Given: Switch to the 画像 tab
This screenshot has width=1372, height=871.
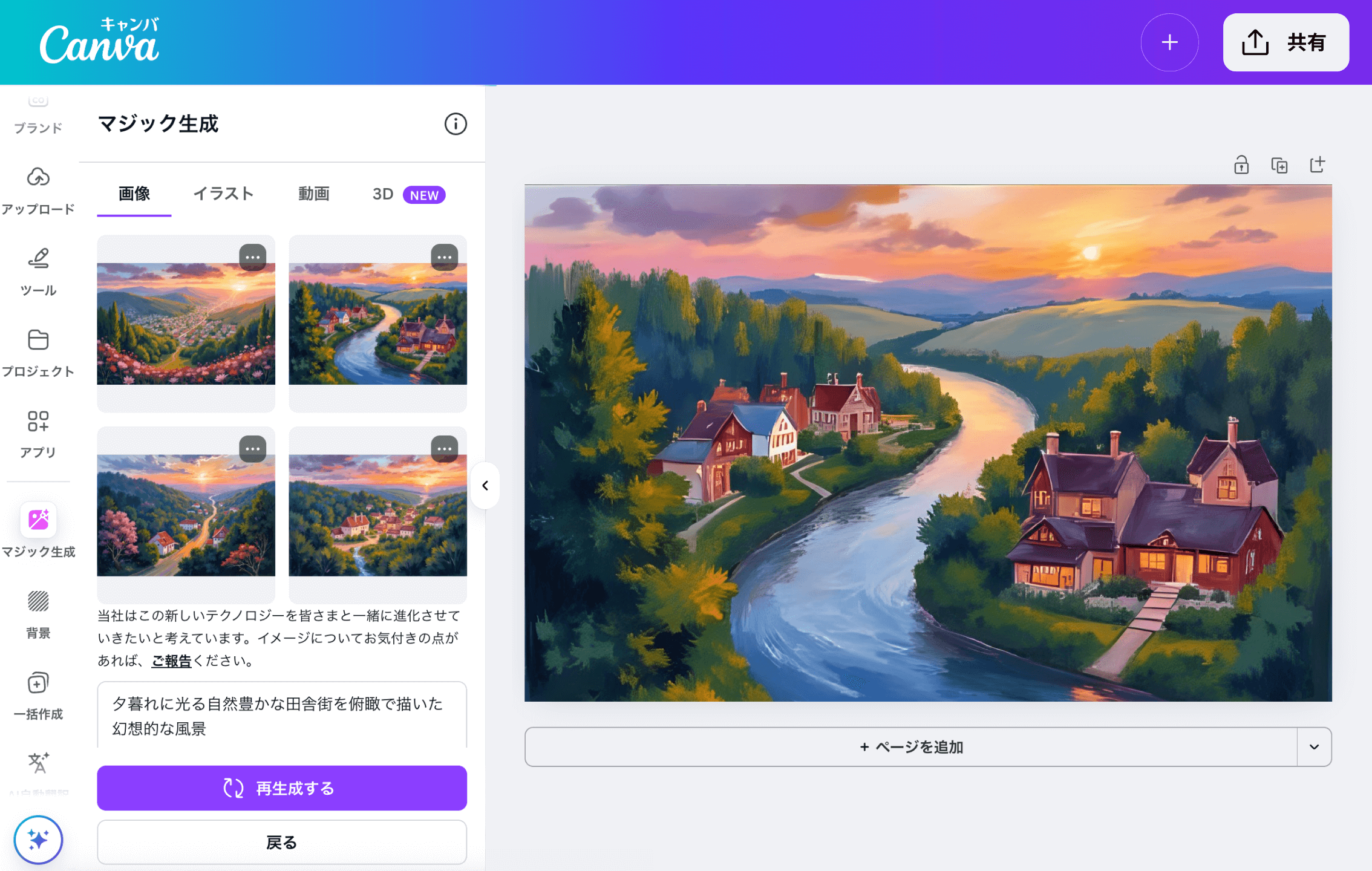Looking at the screenshot, I should (x=134, y=194).
